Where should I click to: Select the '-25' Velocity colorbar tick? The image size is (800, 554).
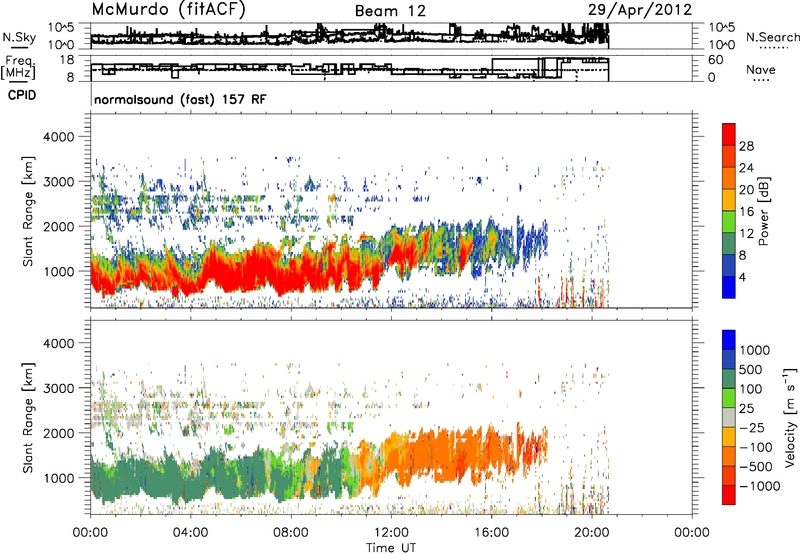point(752,428)
